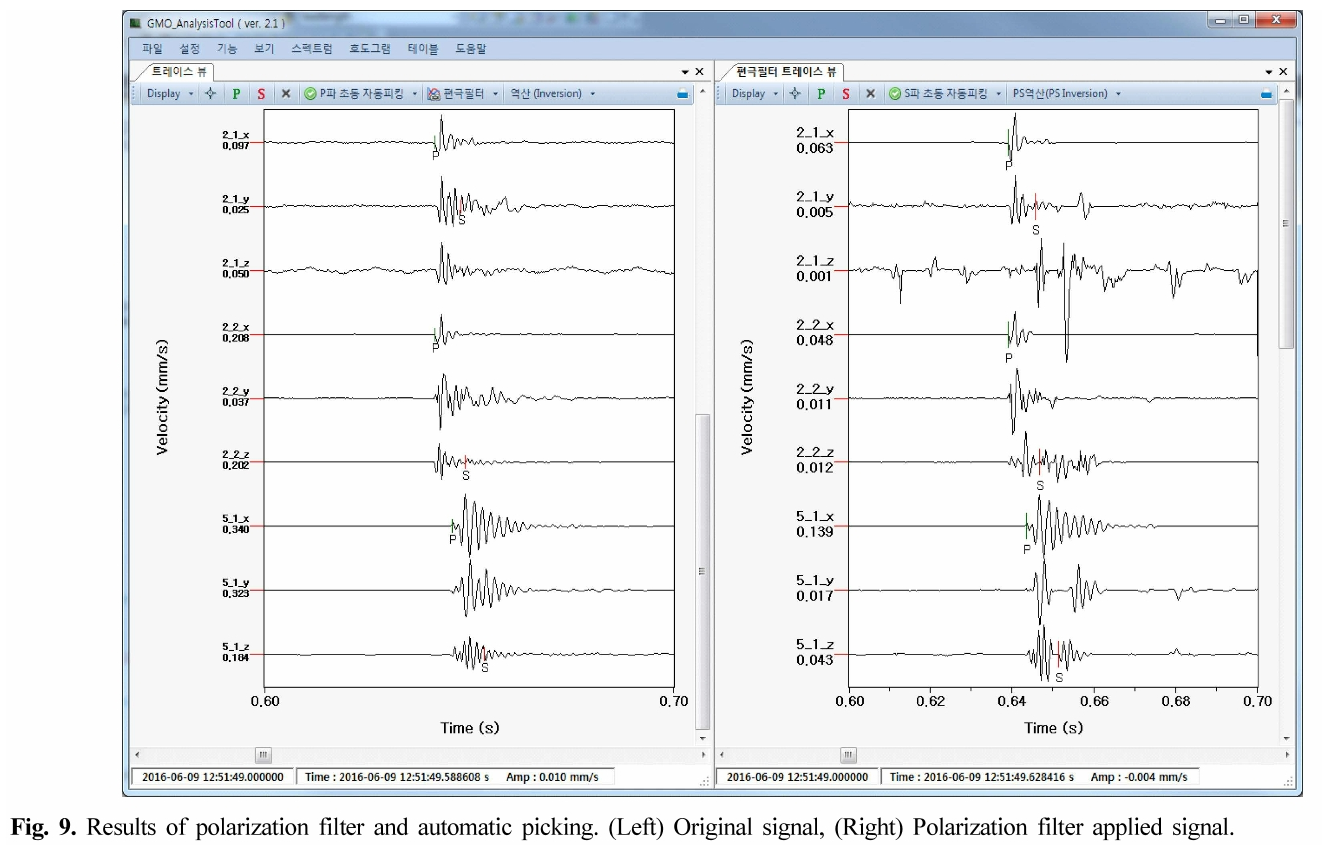Viewport: 1322px width, 845px height.
Task: Click left panel scroll-up arrow
Action: click(x=702, y=92)
